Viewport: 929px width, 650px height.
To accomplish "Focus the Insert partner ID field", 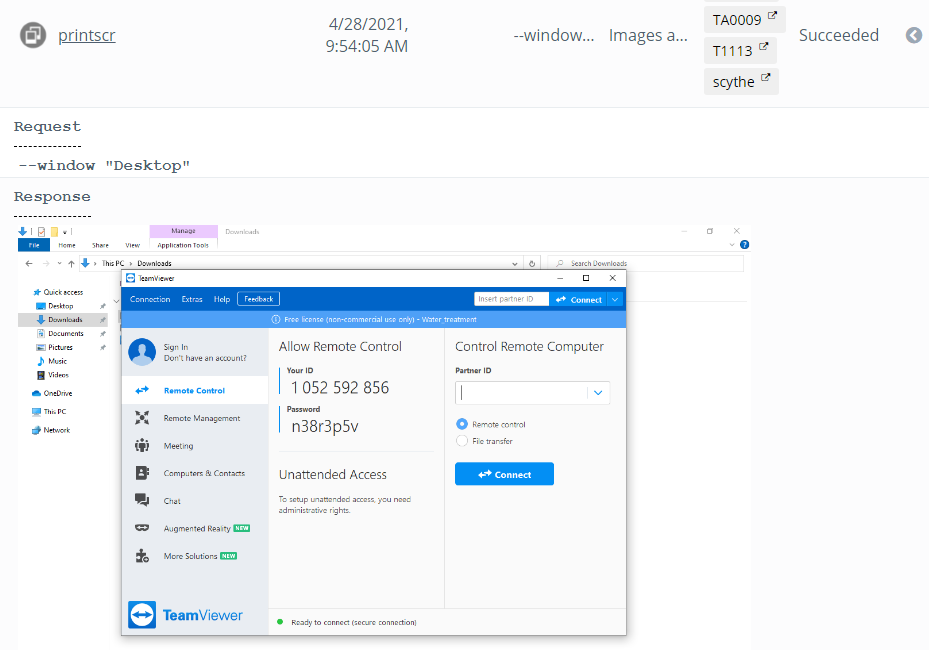I will click(511, 299).
